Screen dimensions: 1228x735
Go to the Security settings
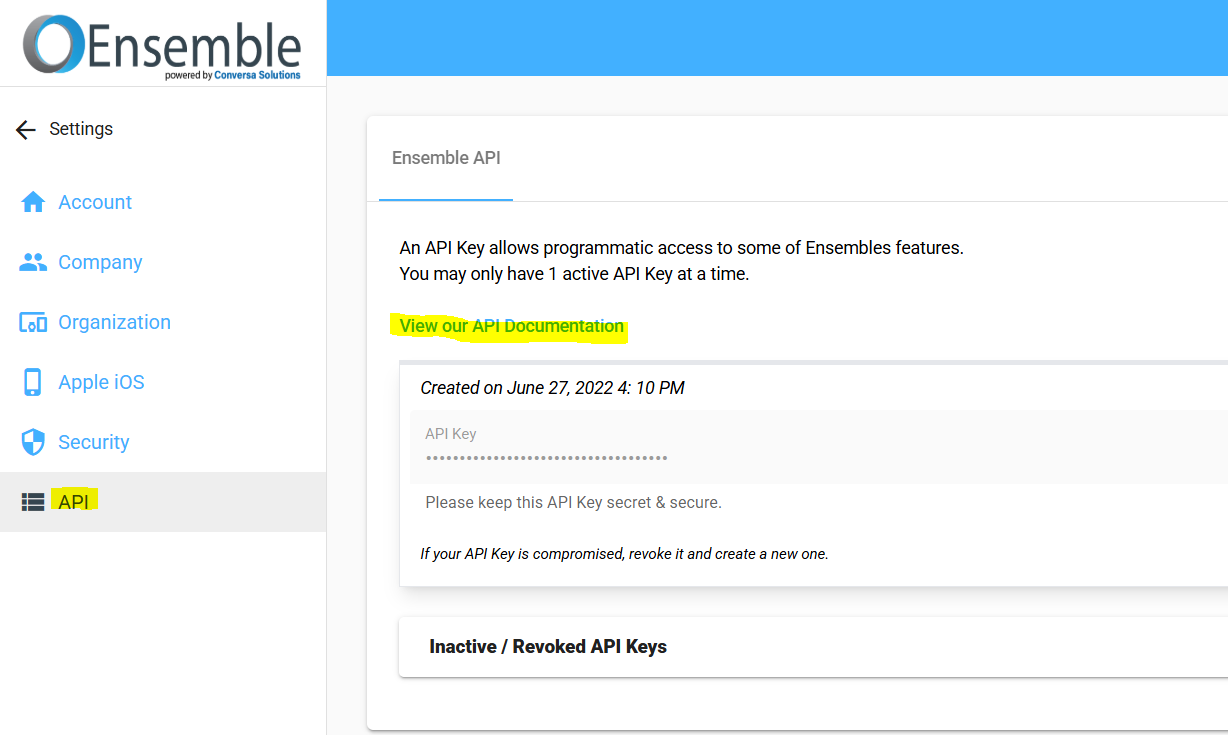pyautogui.click(x=94, y=442)
